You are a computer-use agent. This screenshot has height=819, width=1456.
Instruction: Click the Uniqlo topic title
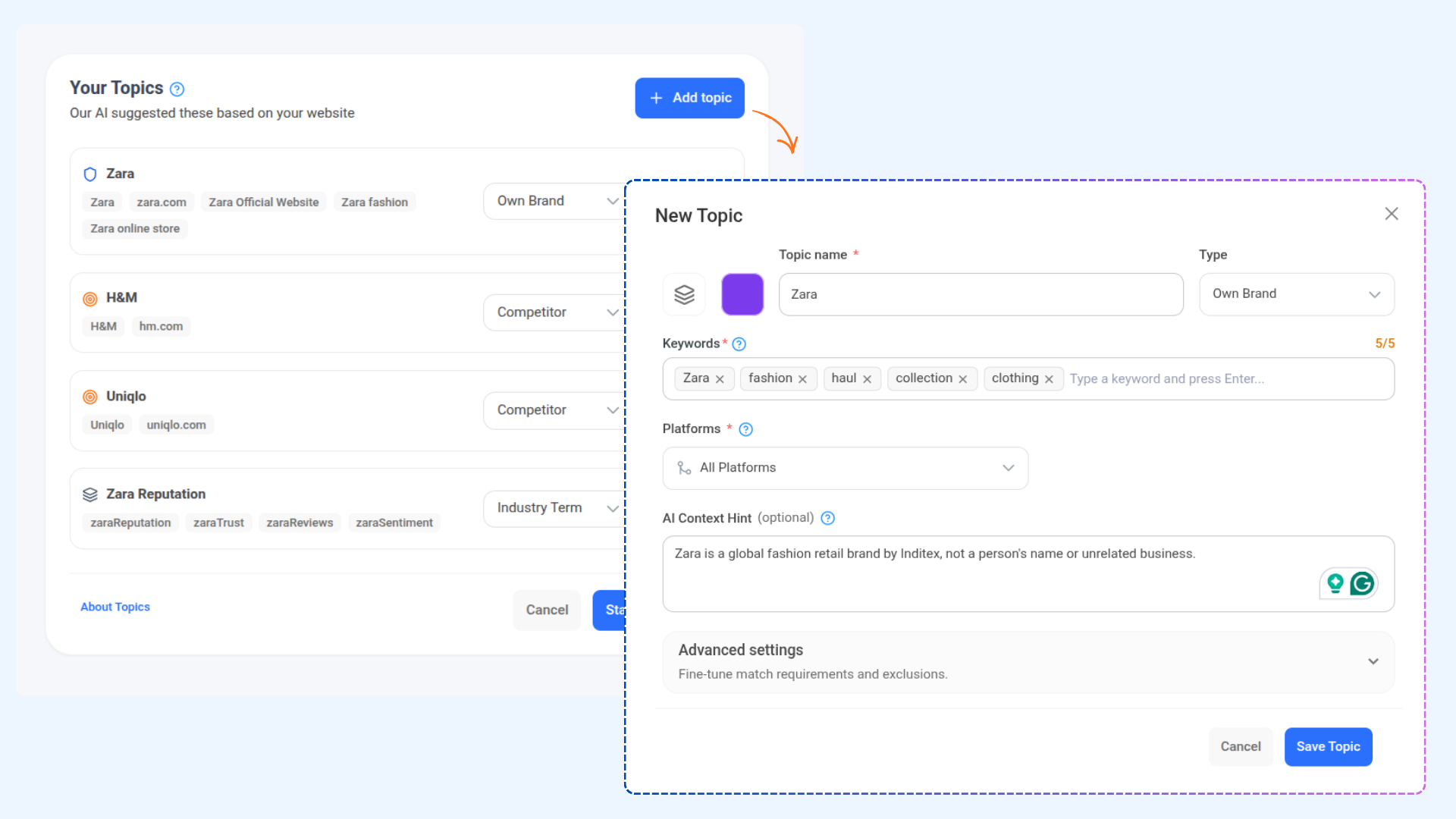click(126, 397)
